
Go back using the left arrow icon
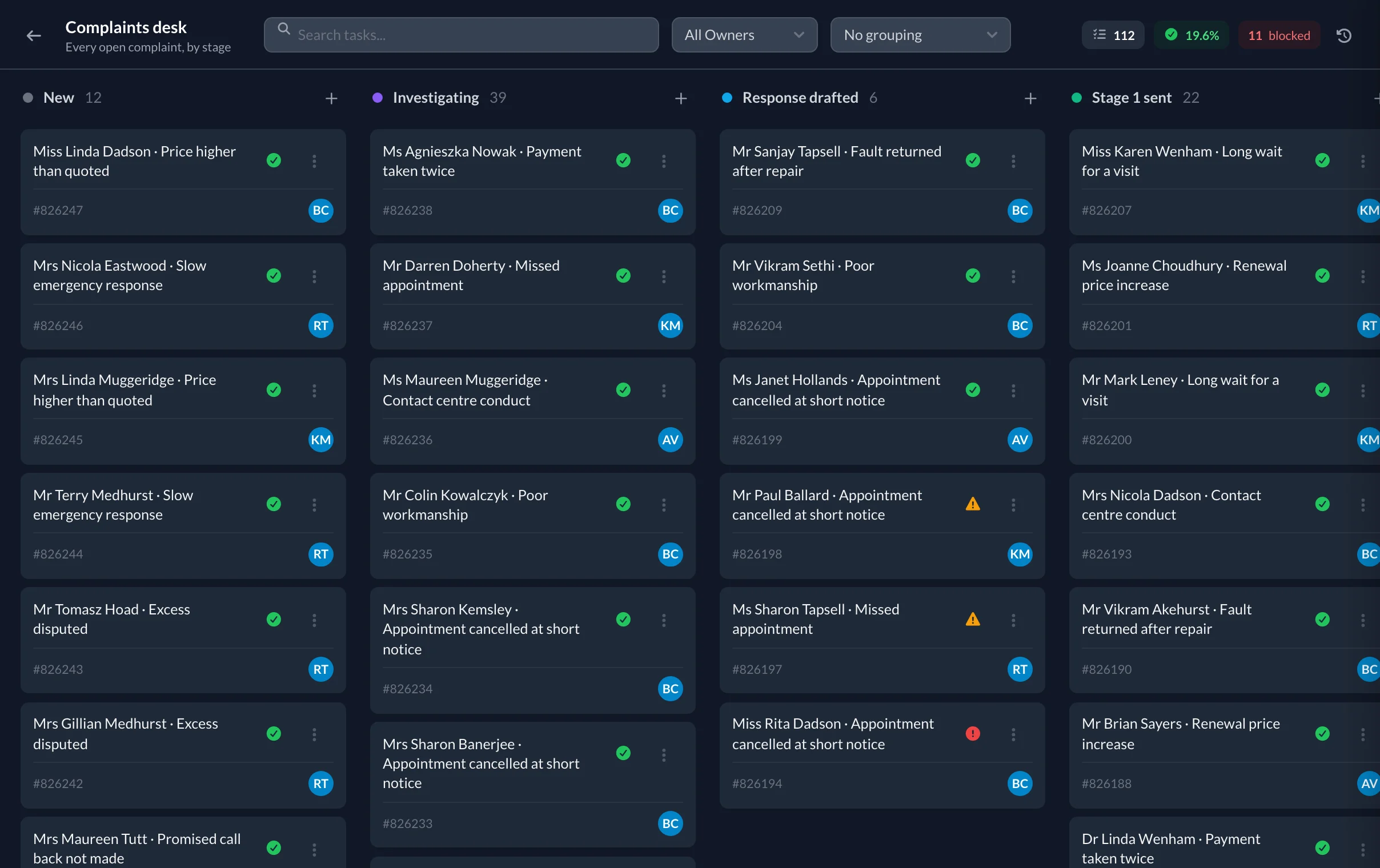pos(34,35)
